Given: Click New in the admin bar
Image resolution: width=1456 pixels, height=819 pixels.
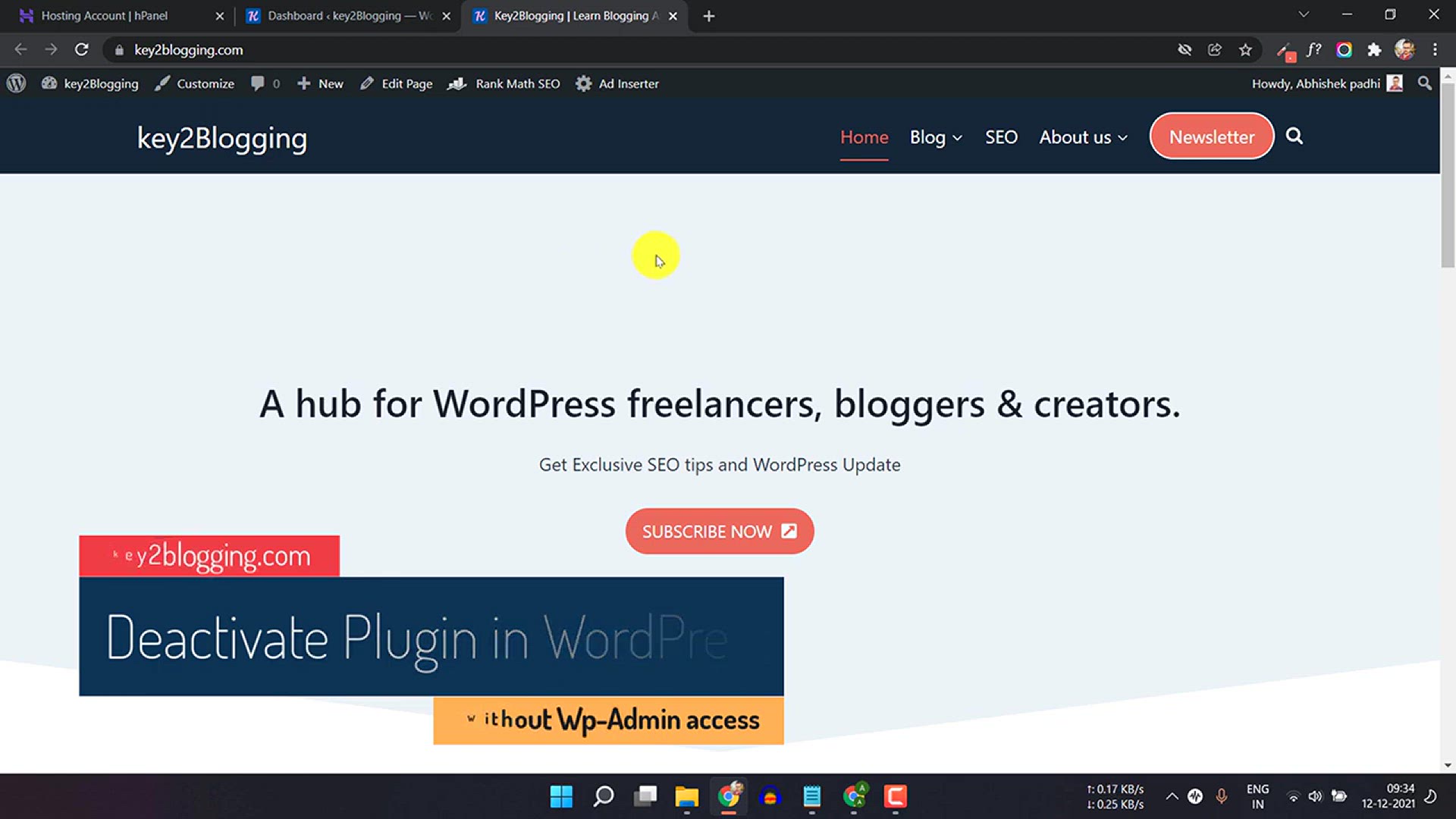Looking at the screenshot, I should tap(320, 83).
